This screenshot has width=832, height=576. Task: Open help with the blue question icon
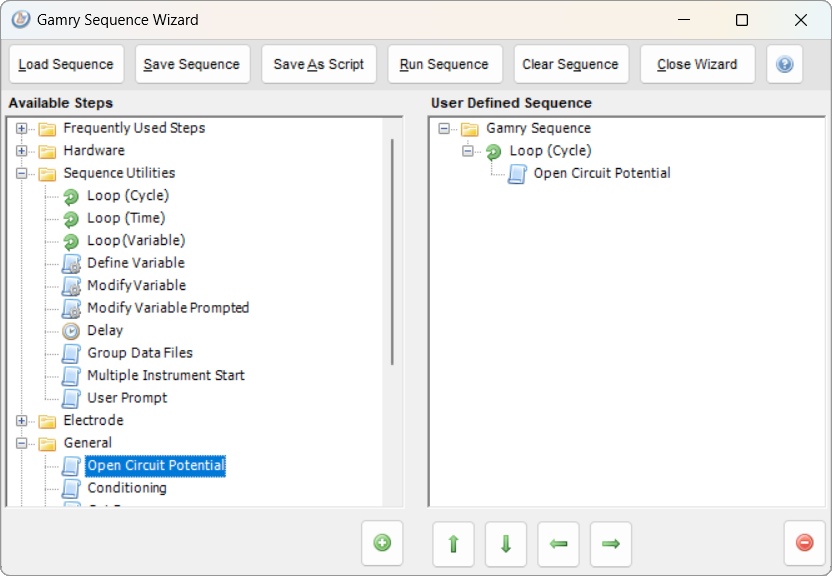tap(784, 64)
